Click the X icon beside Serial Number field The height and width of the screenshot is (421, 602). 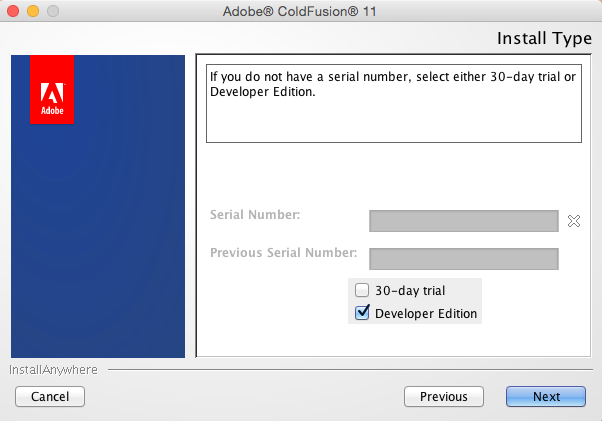pos(574,221)
